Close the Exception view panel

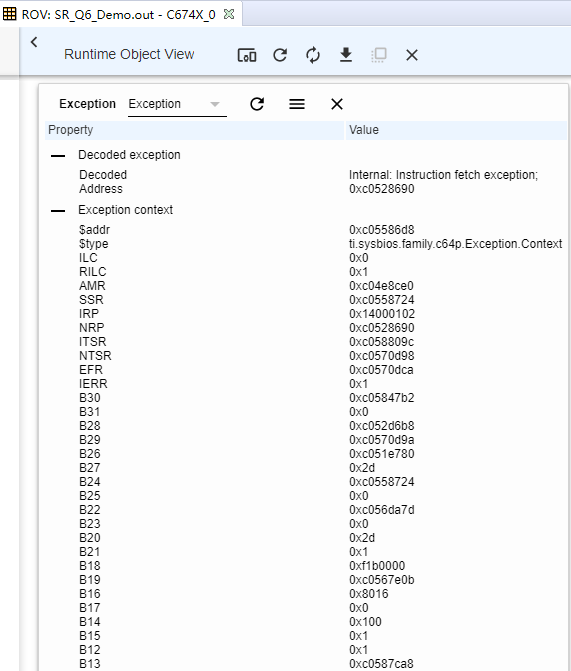pos(337,104)
